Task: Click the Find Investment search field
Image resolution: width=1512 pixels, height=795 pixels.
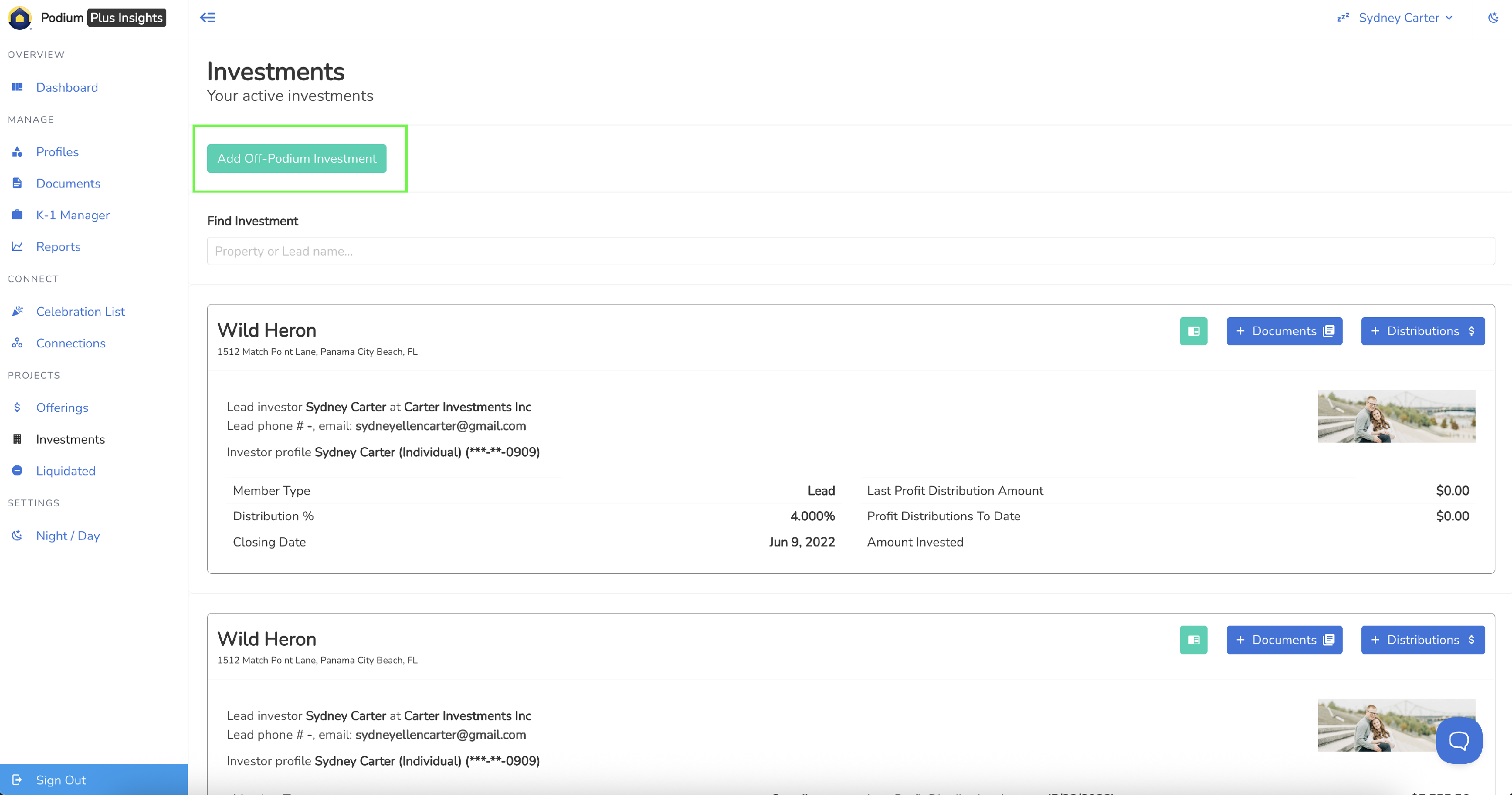Action: click(850, 251)
